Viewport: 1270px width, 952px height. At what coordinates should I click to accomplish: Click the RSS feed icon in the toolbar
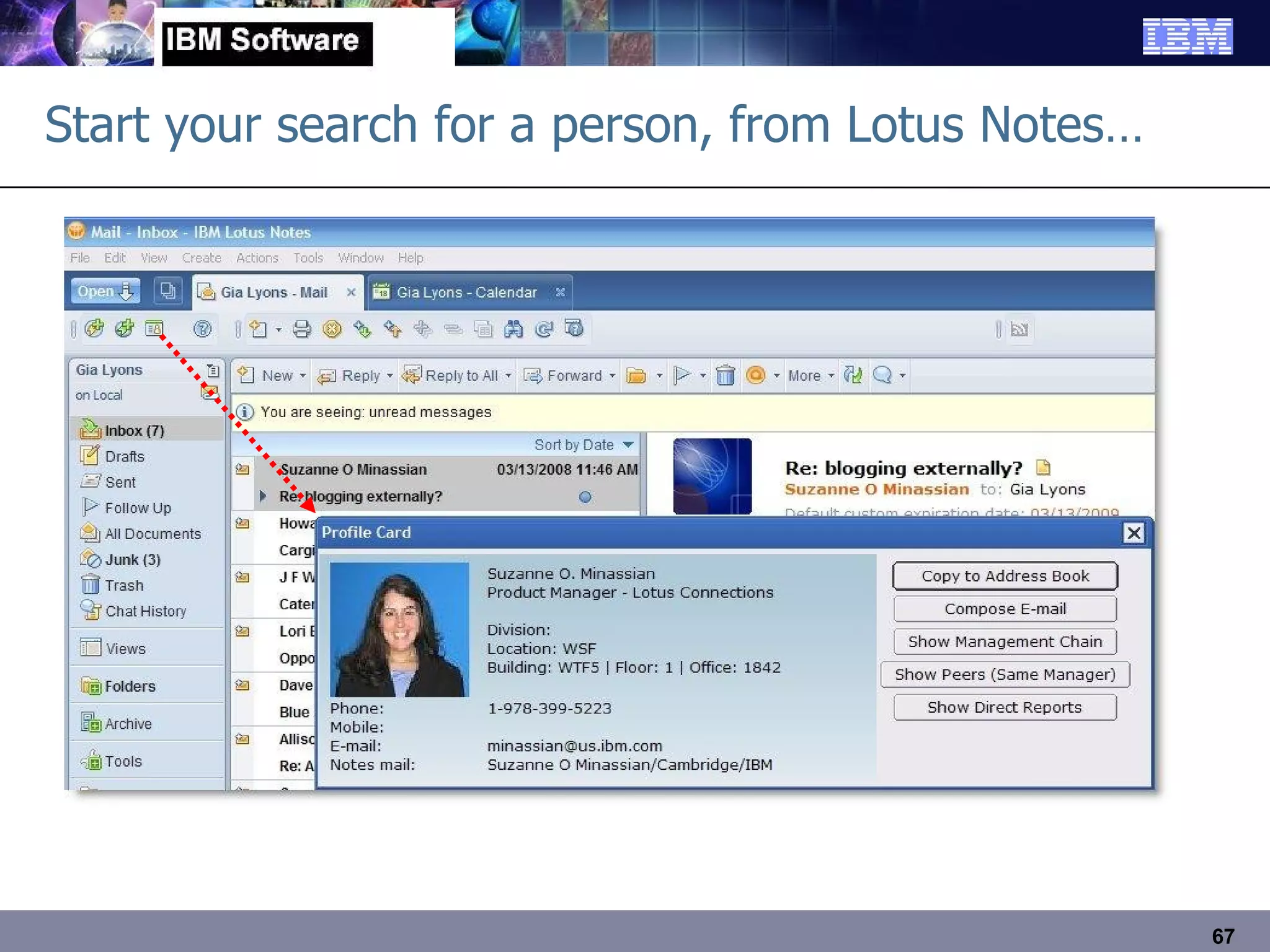1019,329
